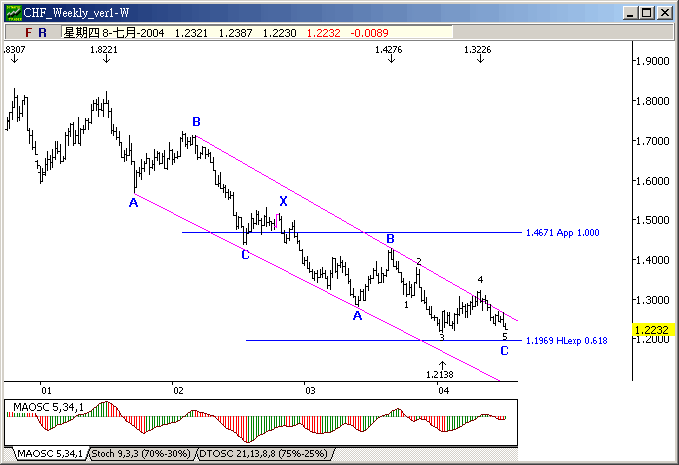Click the open price 1.2321 in data bar
Image resolution: width=679 pixels, height=465 pixels.
tap(191, 33)
